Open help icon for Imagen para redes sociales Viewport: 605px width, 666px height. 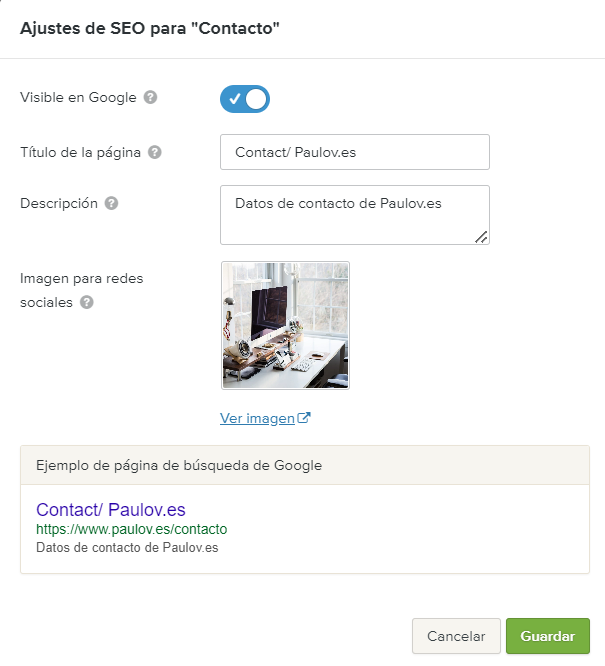point(87,302)
